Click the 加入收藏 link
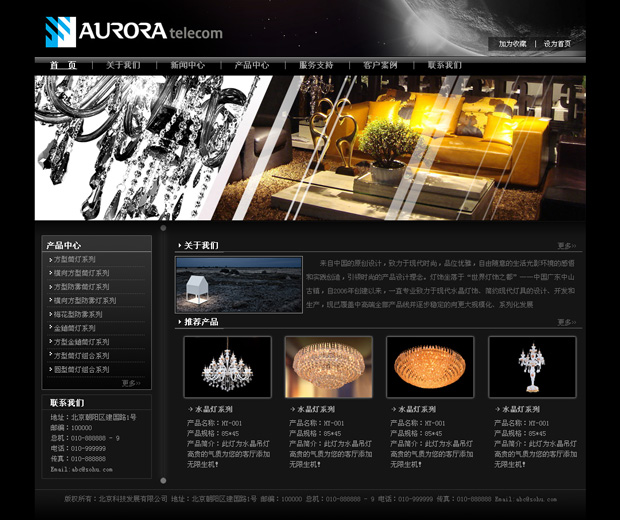 [x=512, y=44]
